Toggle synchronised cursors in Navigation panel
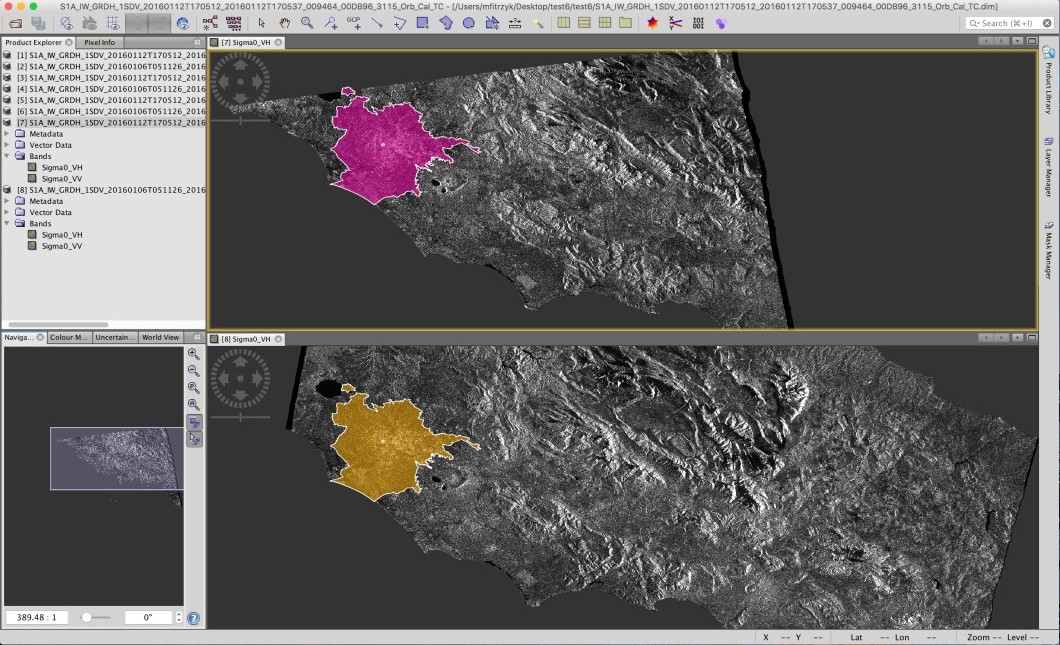Viewport: 1060px width, 645px height. pyautogui.click(x=194, y=438)
